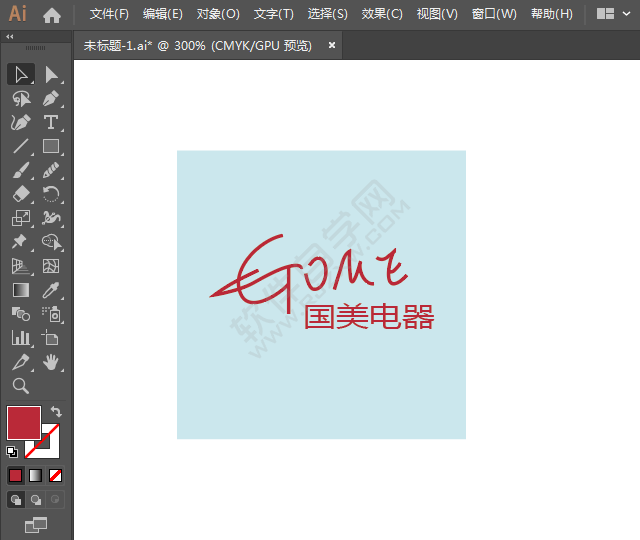The width and height of the screenshot is (640, 540).
Task: Select the Symbol Sprayer tool
Action: (x=51, y=314)
